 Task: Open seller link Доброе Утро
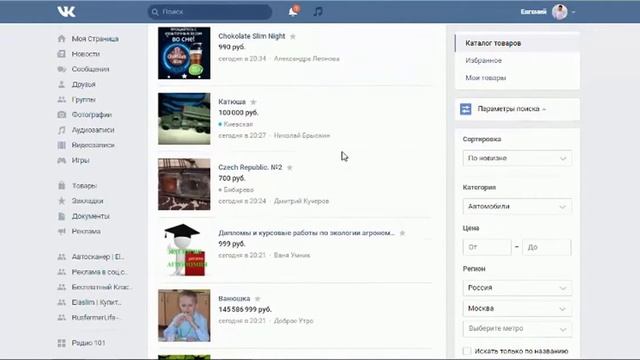tap(293, 321)
